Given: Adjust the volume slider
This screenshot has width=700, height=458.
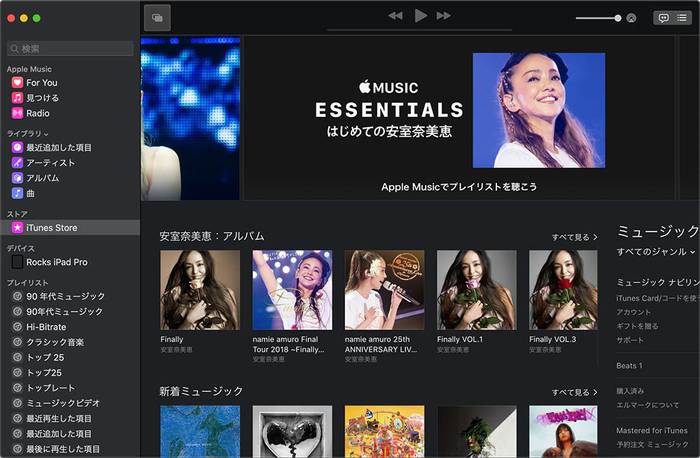Looking at the screenshot, I should (x=598, y=18).
